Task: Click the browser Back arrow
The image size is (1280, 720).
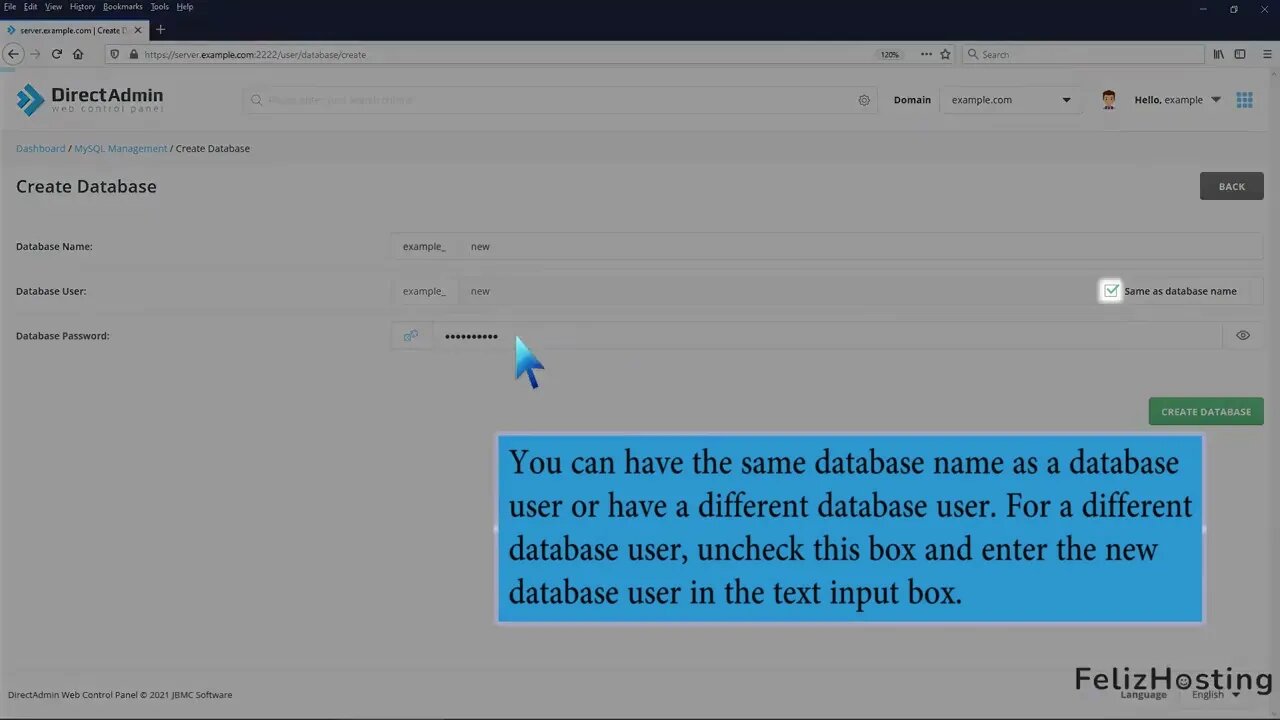Action: point(13,54)
